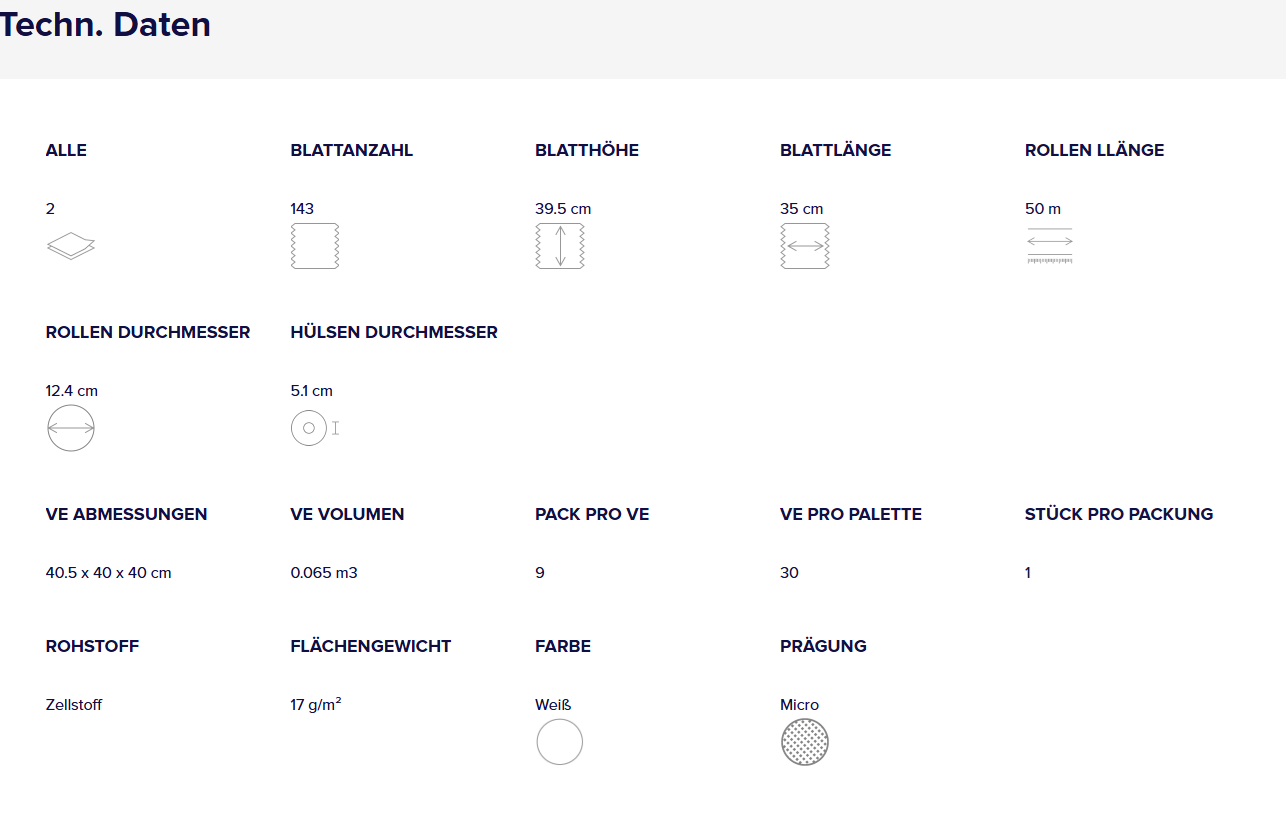Image resolution: width=1286 pixels, height=819 pixels.
Task: Click the sheet length arrow icon
Action: [x=805, y=246]
